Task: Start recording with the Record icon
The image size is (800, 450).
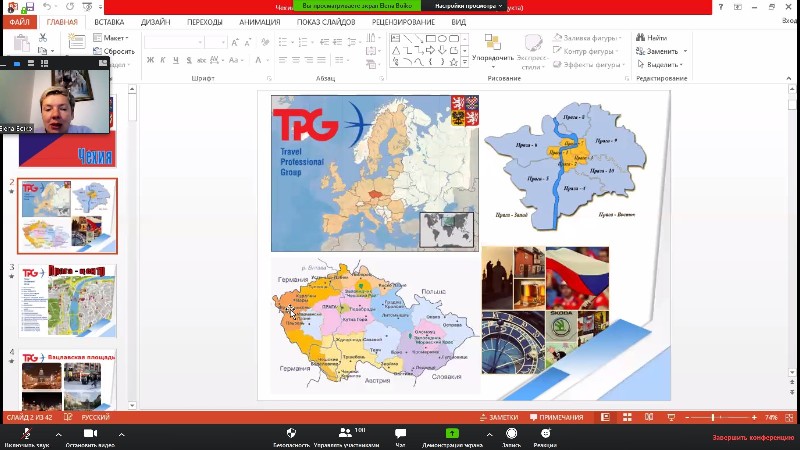Action: pos(511,433)
